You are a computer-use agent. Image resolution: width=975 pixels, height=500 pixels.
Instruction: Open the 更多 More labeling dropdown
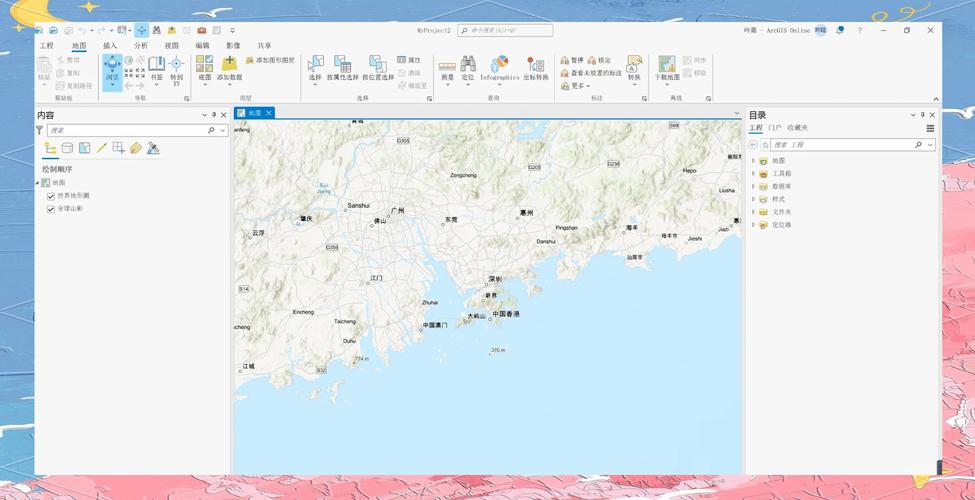point(575,86)
